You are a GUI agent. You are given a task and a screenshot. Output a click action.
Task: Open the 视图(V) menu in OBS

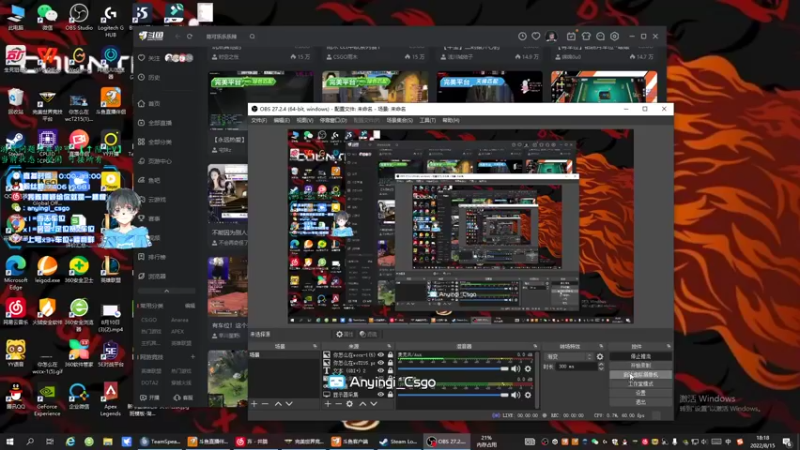(x=305, y=120)
